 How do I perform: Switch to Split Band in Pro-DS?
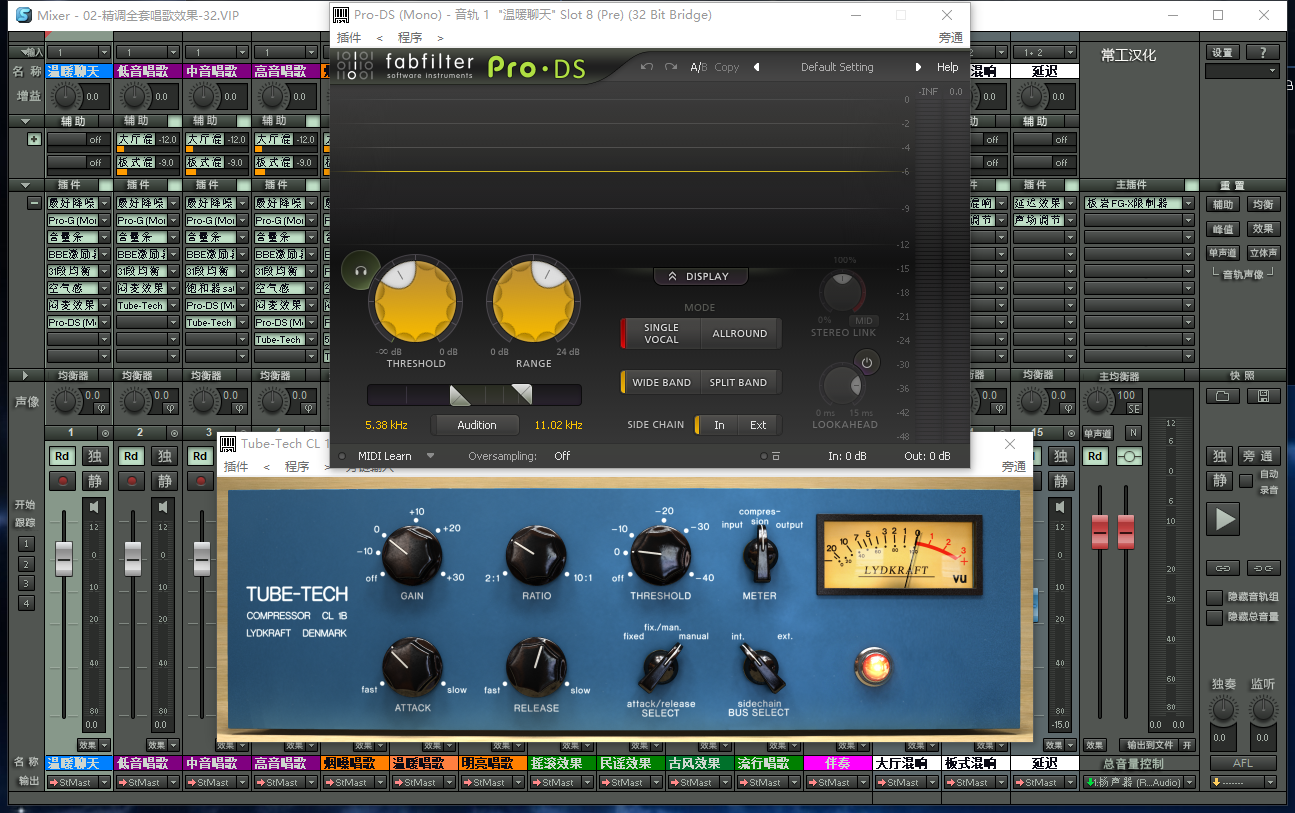click(x=738, y=382)
